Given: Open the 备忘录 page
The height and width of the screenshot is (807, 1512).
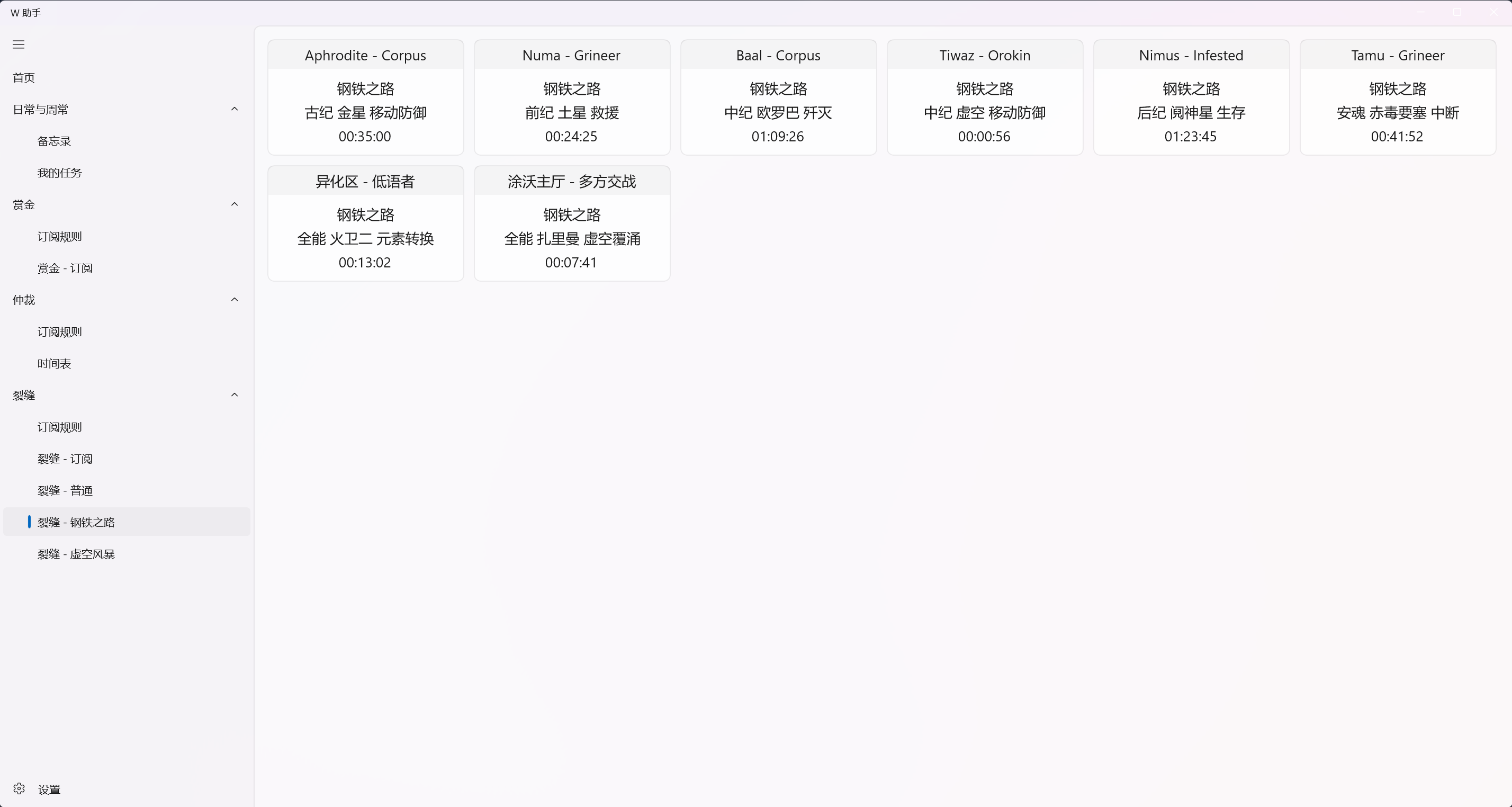Looking at the screenshot, I should tap(54, 141).
